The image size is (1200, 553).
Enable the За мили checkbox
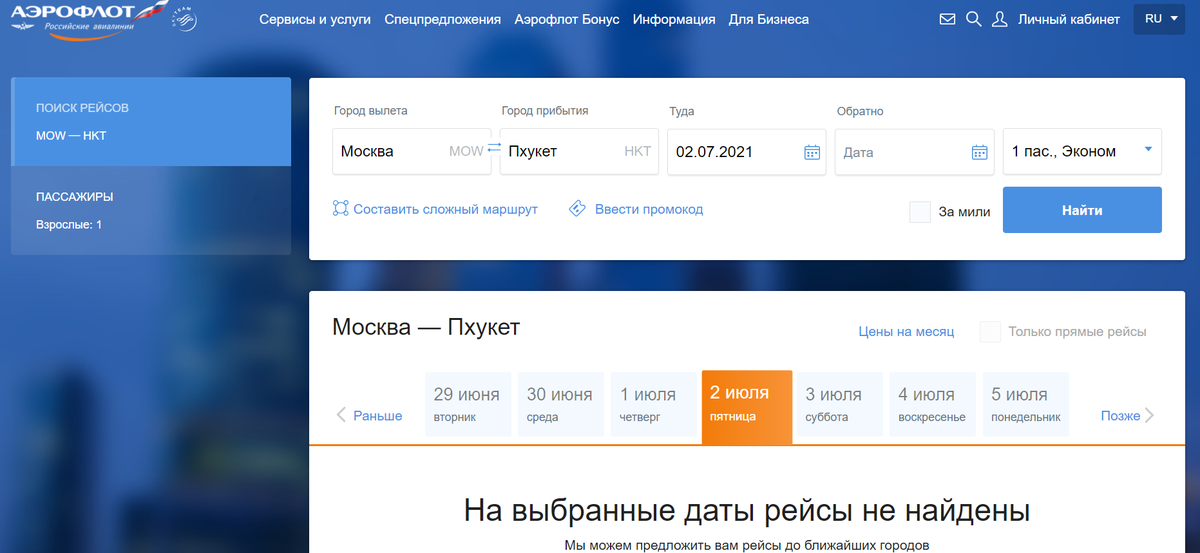[920, 212]
